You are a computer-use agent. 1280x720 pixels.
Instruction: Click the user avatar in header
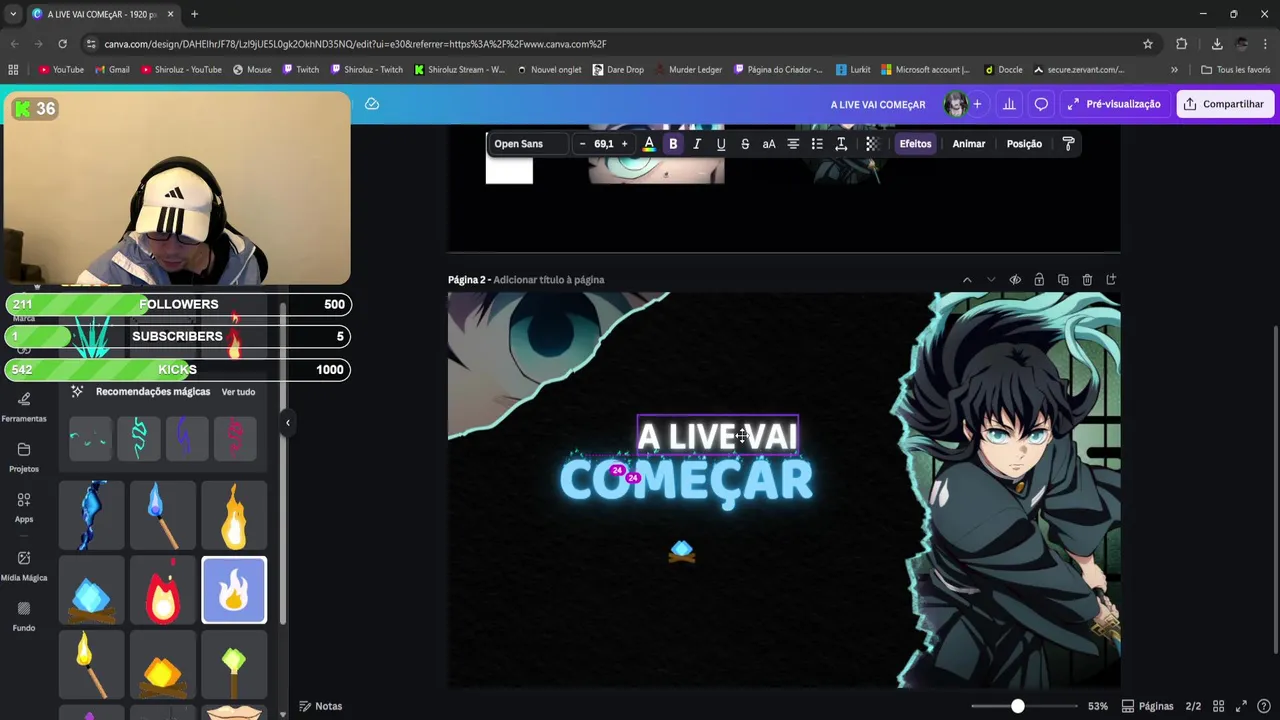(x=955, y=104)
